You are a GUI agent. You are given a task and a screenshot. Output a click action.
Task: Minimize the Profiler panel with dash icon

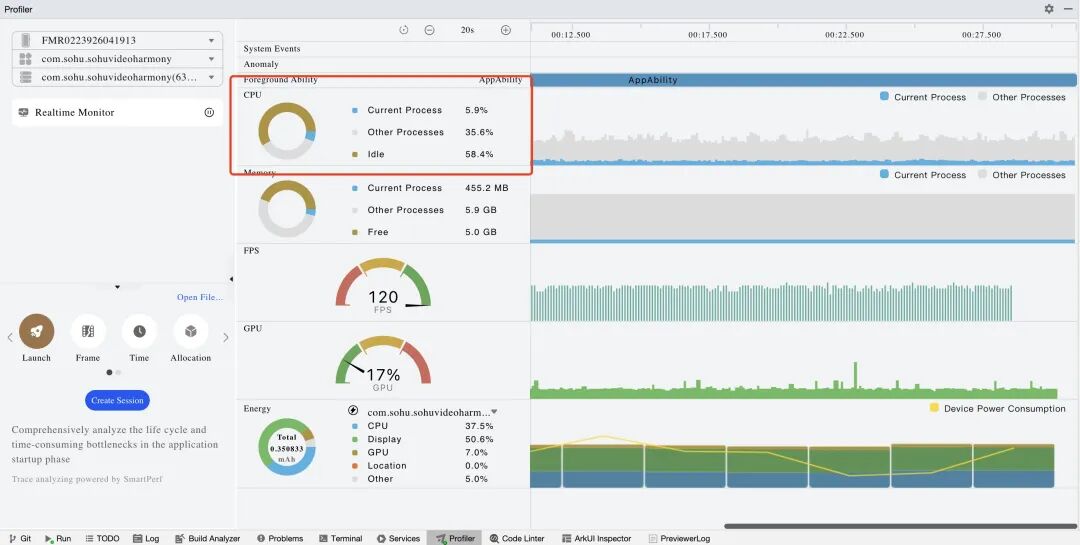click(x=1068, y=9)
